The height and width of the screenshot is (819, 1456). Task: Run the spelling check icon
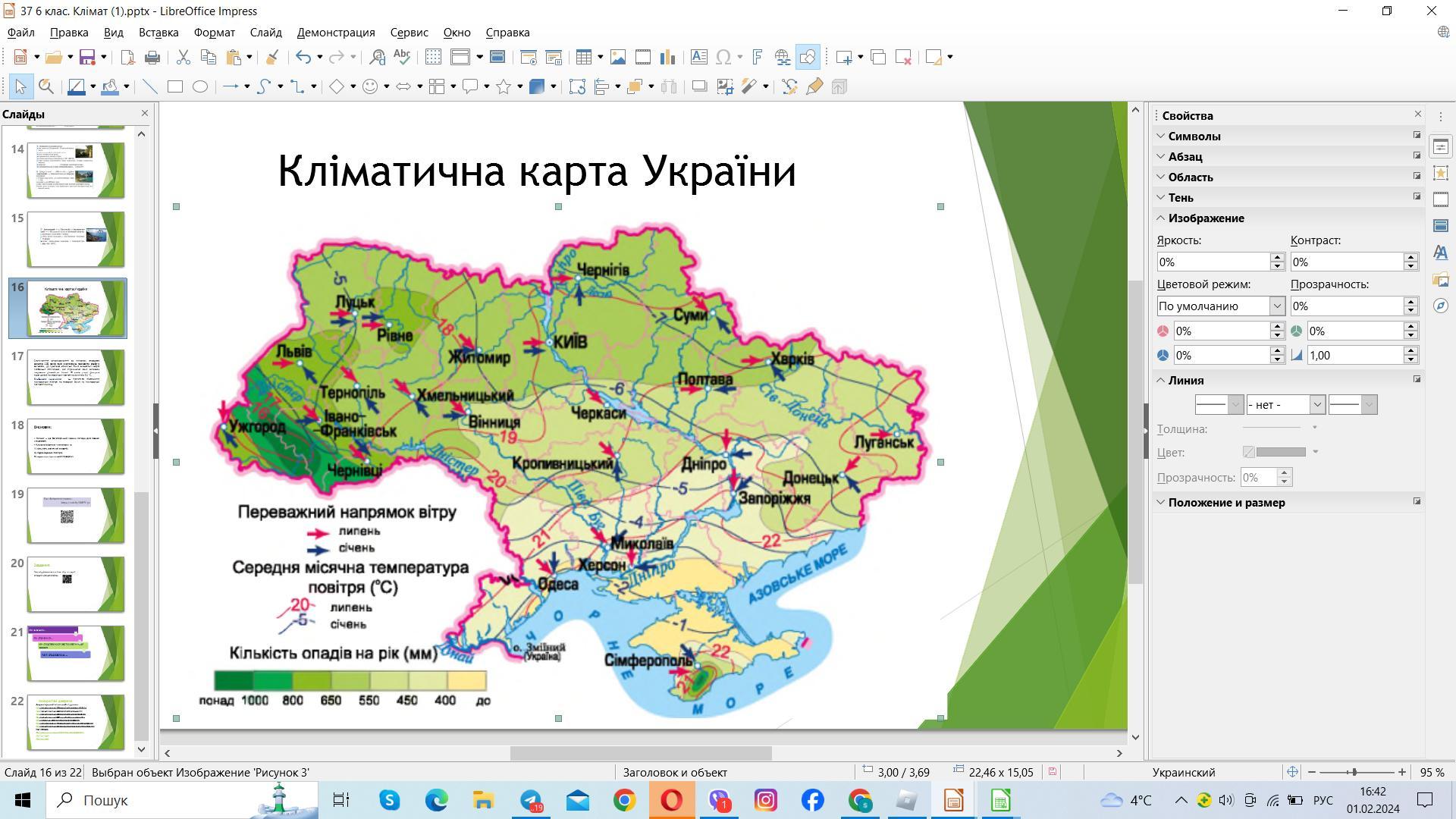pos(402,57)
